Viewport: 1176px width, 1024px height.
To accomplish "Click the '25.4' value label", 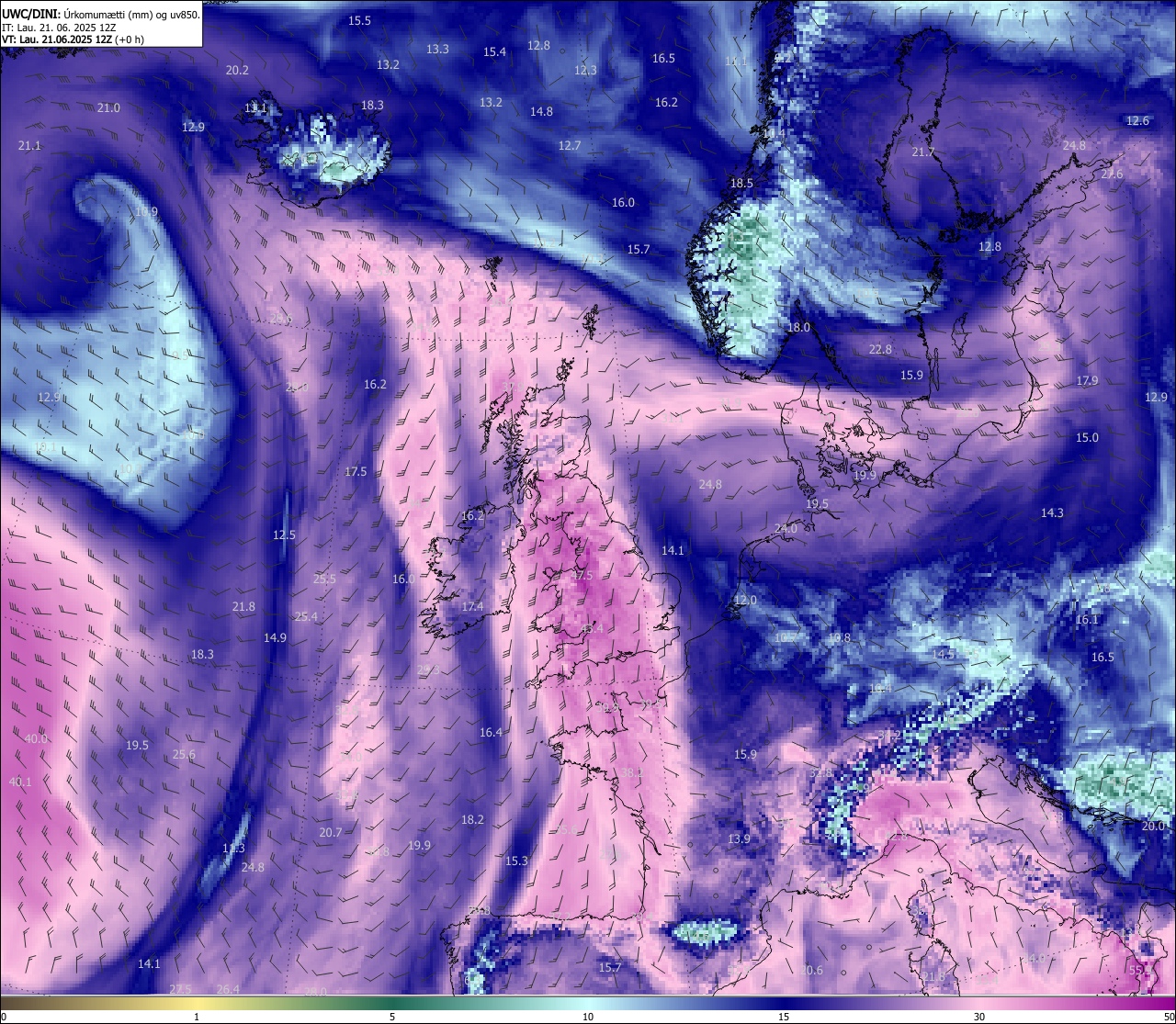I will [306, 616].
